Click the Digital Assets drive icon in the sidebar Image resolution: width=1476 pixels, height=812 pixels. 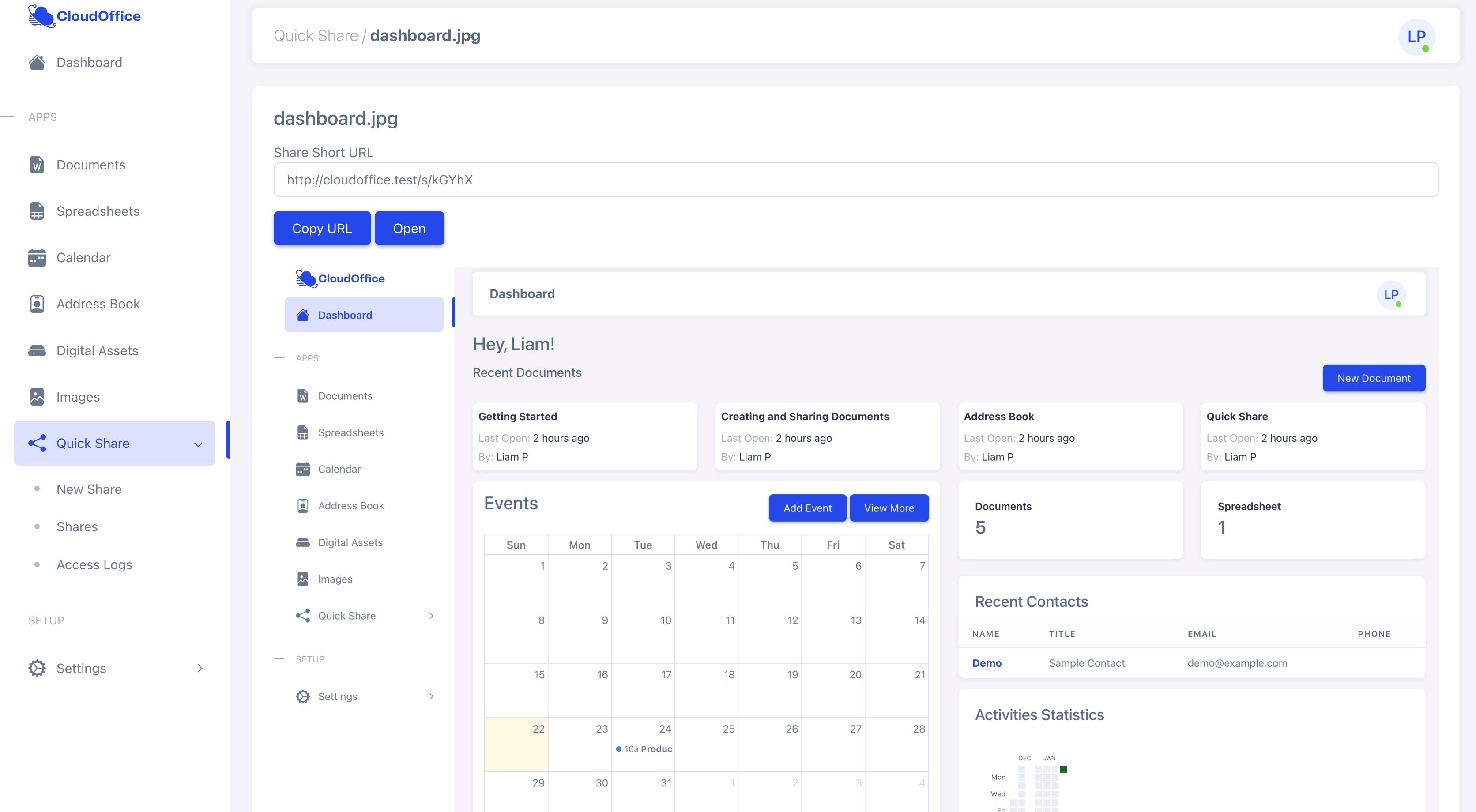[x=37, y=351]
